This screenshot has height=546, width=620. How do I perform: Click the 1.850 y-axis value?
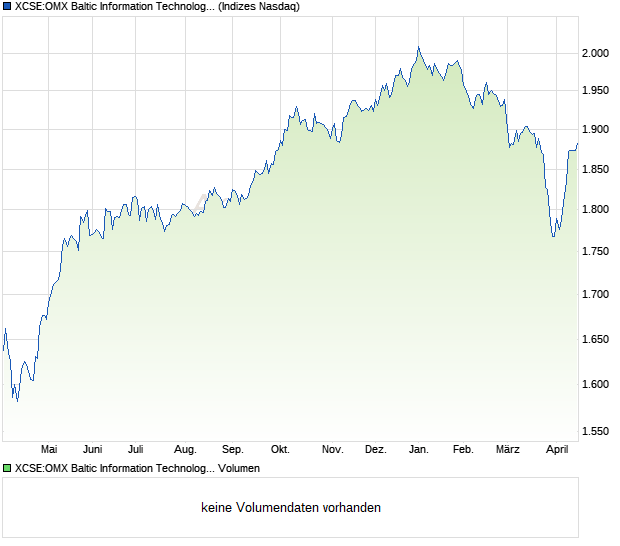pyautogui.click(x=595, y=169)
